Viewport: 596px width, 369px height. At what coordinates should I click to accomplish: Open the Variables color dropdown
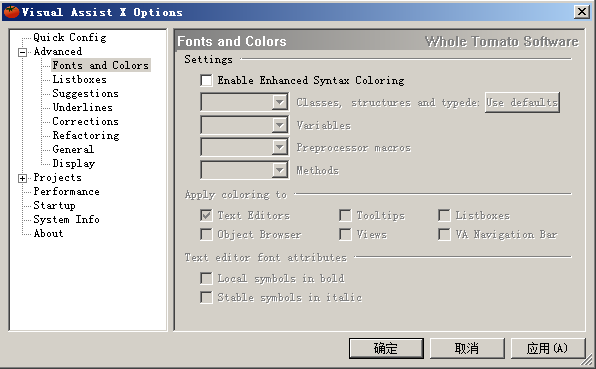point(280,125)
